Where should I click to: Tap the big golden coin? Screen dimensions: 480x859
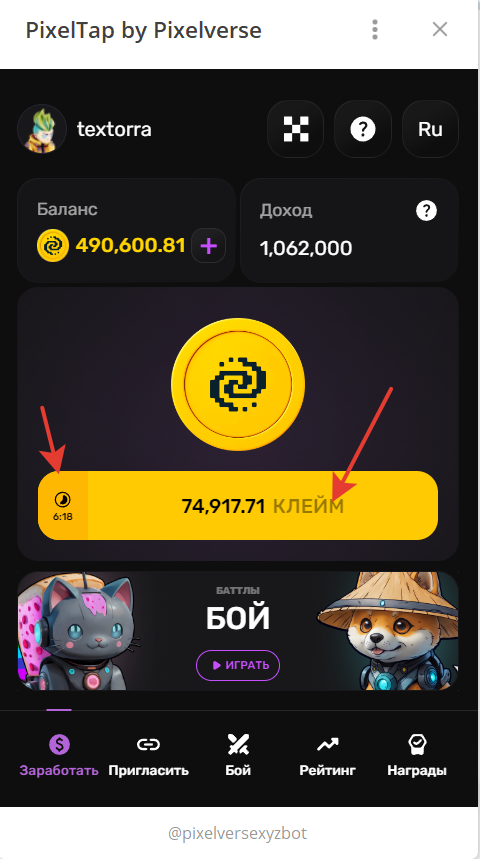pos(238,385)
